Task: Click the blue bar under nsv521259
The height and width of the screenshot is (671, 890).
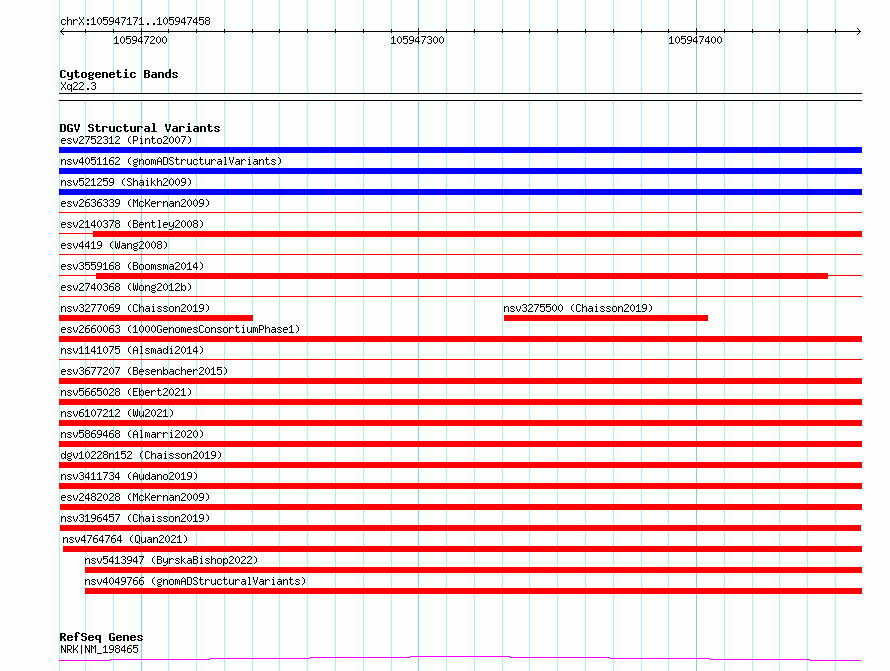Action: pyautogui.click(x=460, y=192)
